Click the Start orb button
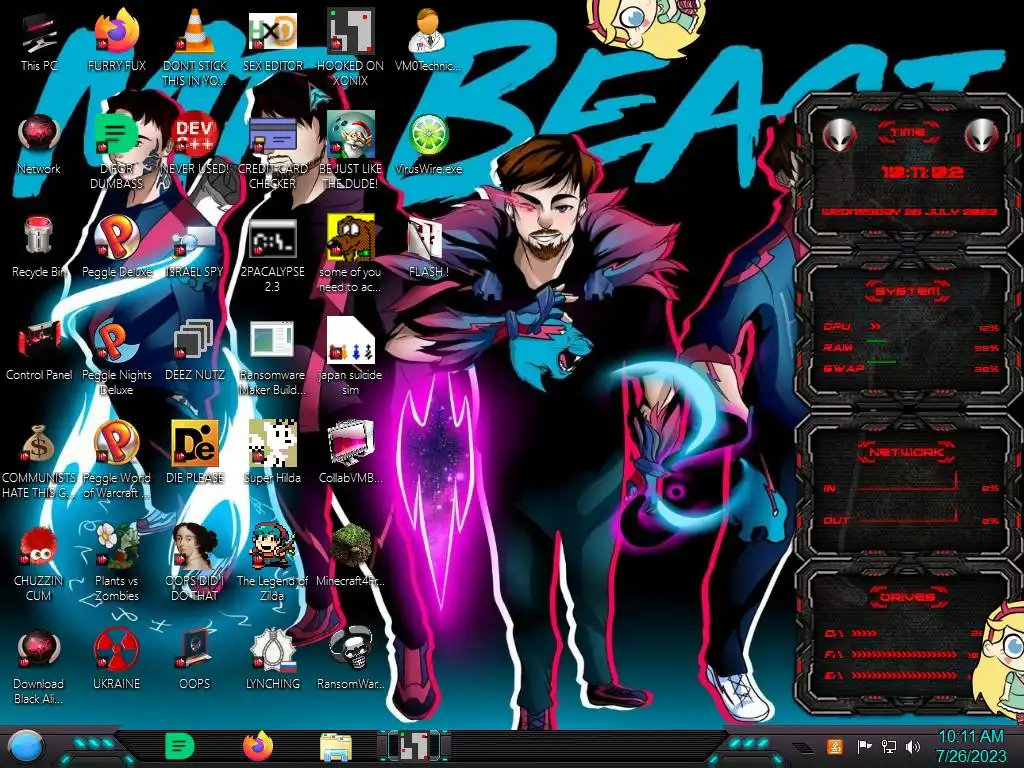Image resolution: width=1024 pixels, height=768 pixels. pos(26,746)
